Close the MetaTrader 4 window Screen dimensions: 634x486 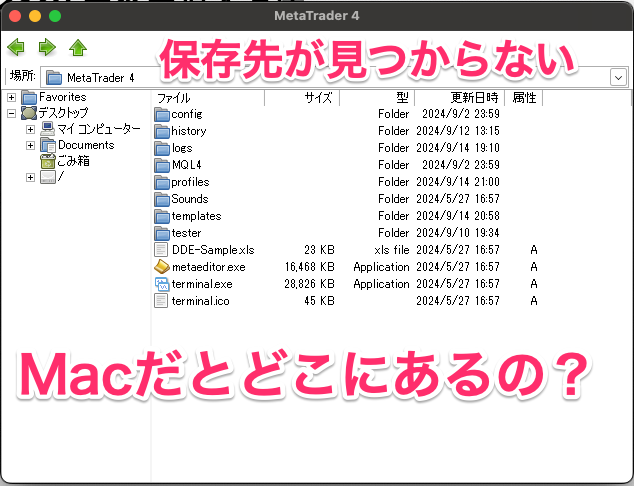pyautogui.click(x=15, y=16)
